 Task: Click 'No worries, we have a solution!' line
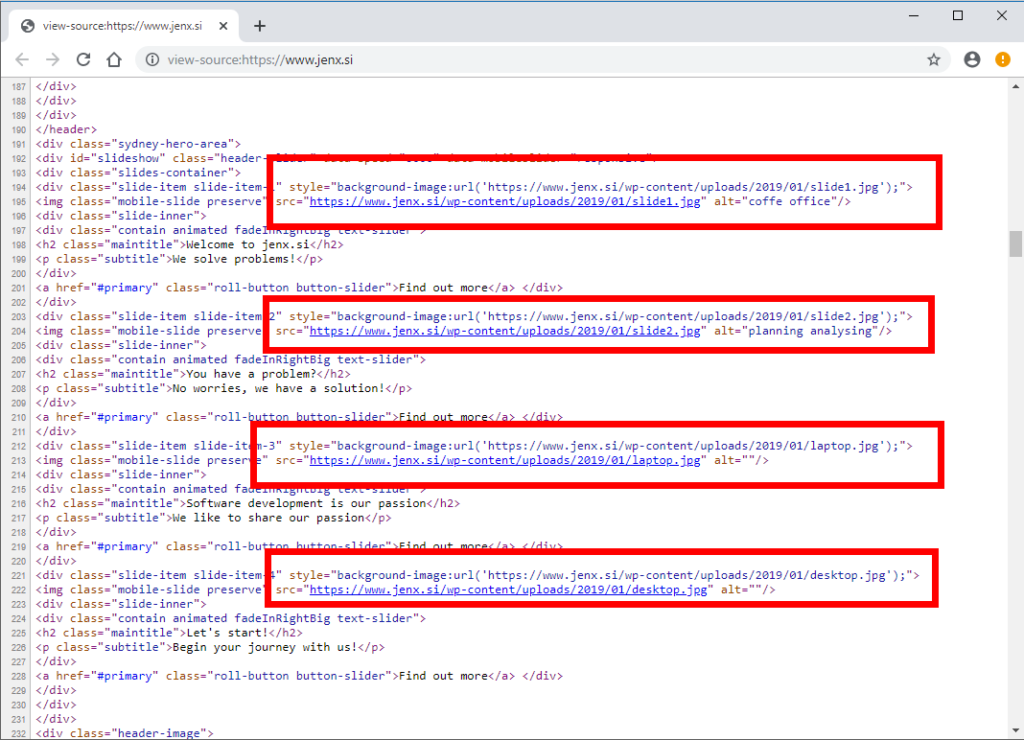click(224, 388)
